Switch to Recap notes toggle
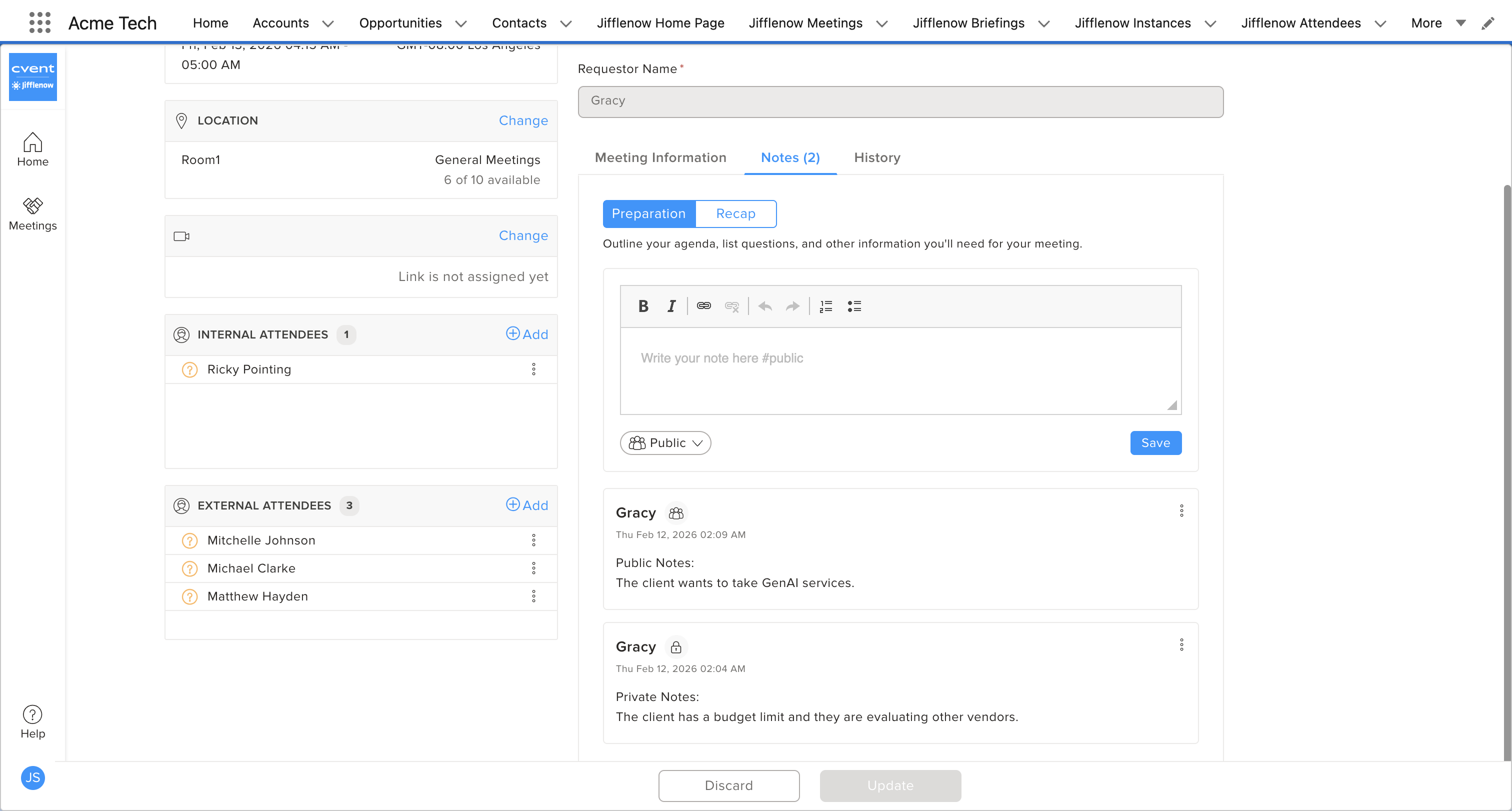 coord(735,213)
